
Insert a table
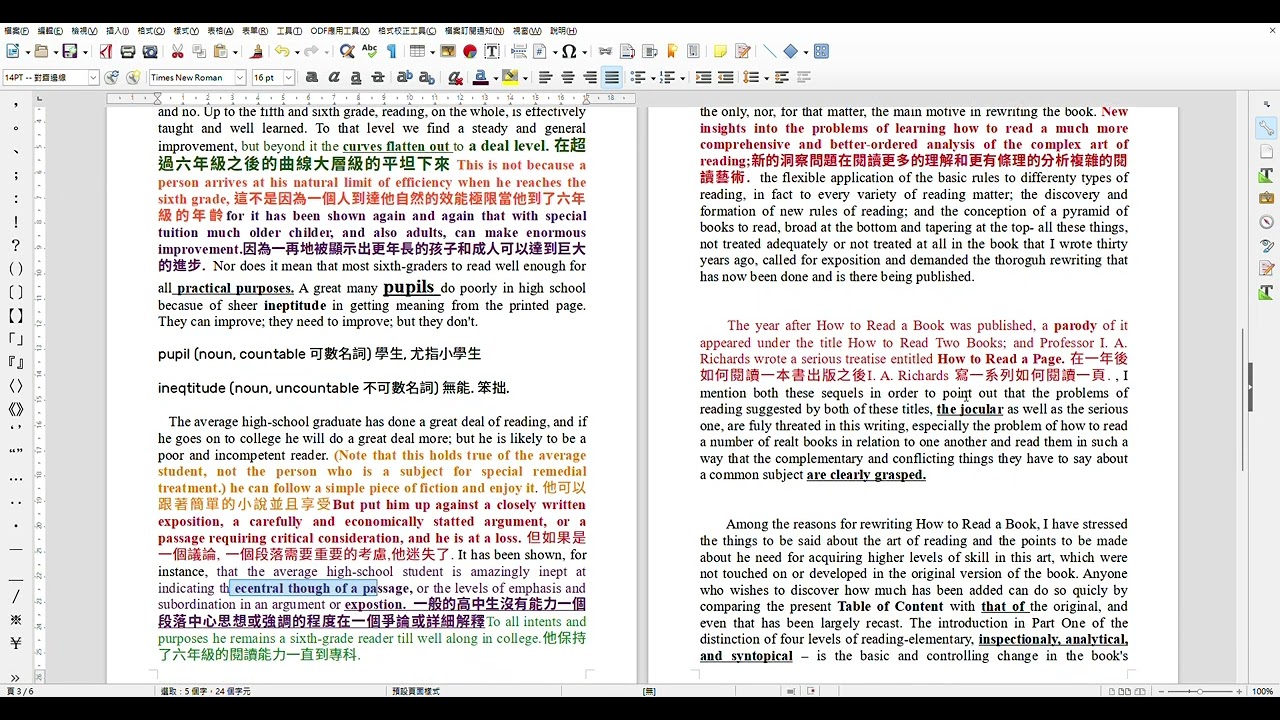pyautogui.click(x=417, y=51)
